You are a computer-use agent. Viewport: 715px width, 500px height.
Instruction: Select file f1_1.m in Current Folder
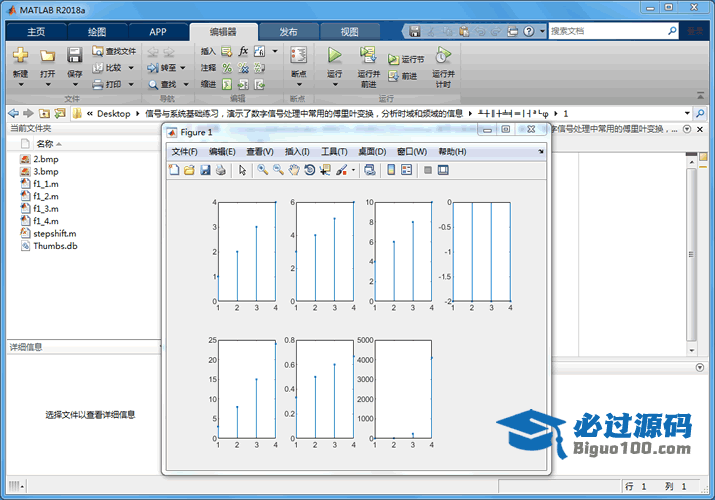point(46,184)
